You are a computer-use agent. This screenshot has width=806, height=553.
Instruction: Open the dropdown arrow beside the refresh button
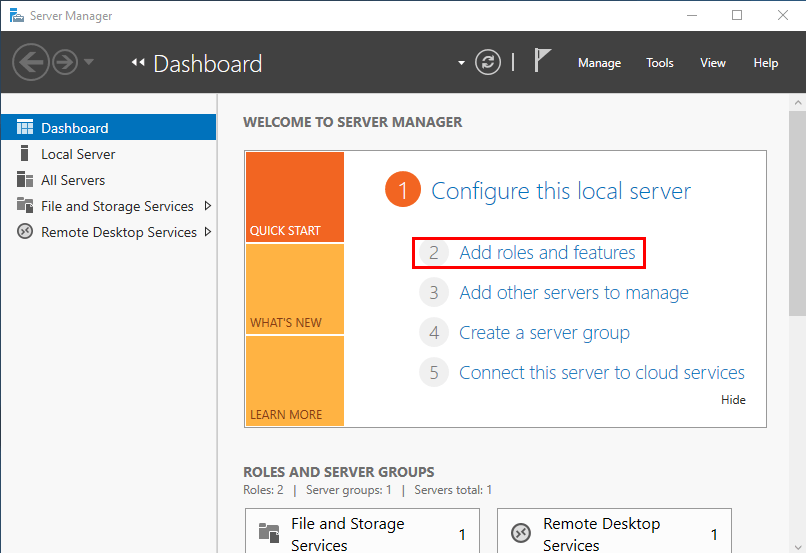[461, 63]
